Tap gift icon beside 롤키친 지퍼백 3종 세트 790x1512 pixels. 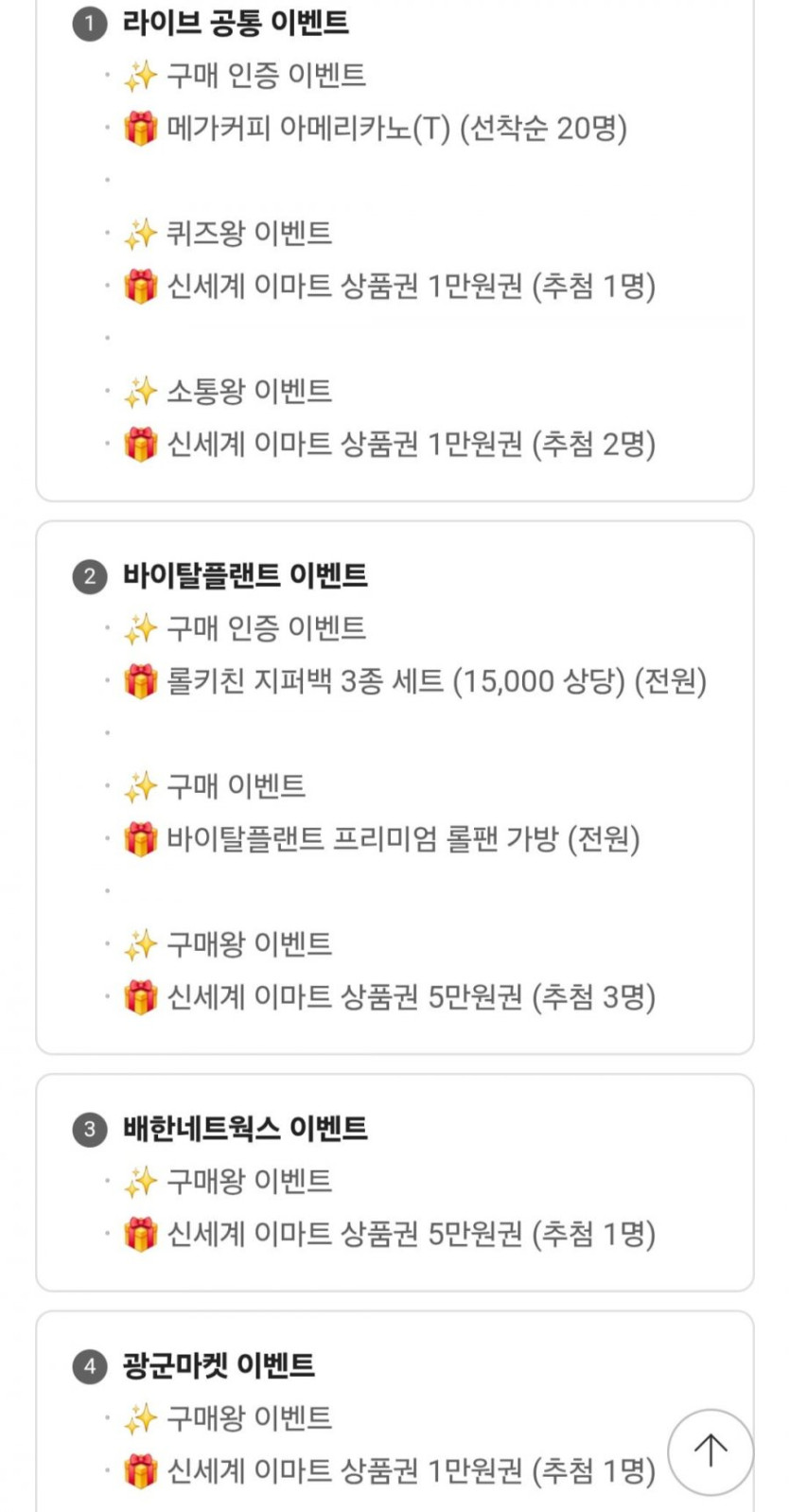(x=141, y=681)
